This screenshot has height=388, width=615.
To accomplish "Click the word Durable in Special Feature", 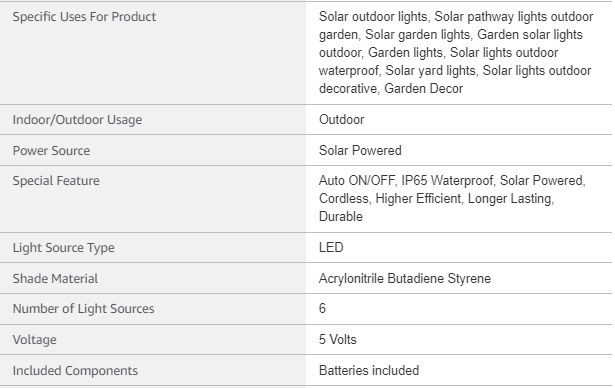I will pyautogui.click(x=341, y=217).
